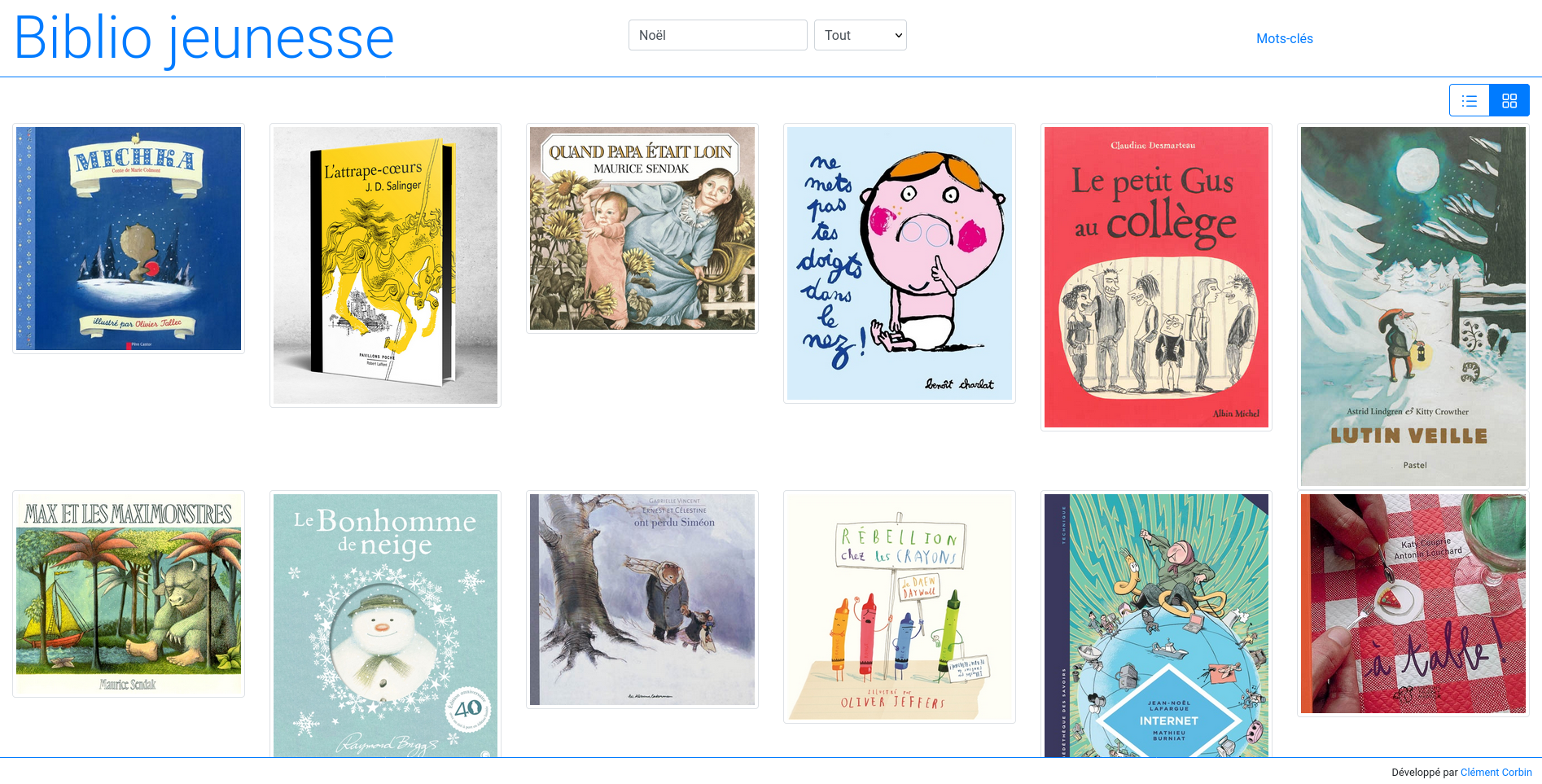Image resolution: width=1542 pixels, height=784 pixels.
Task: Switch to list view
Action: coord(1470,100)
